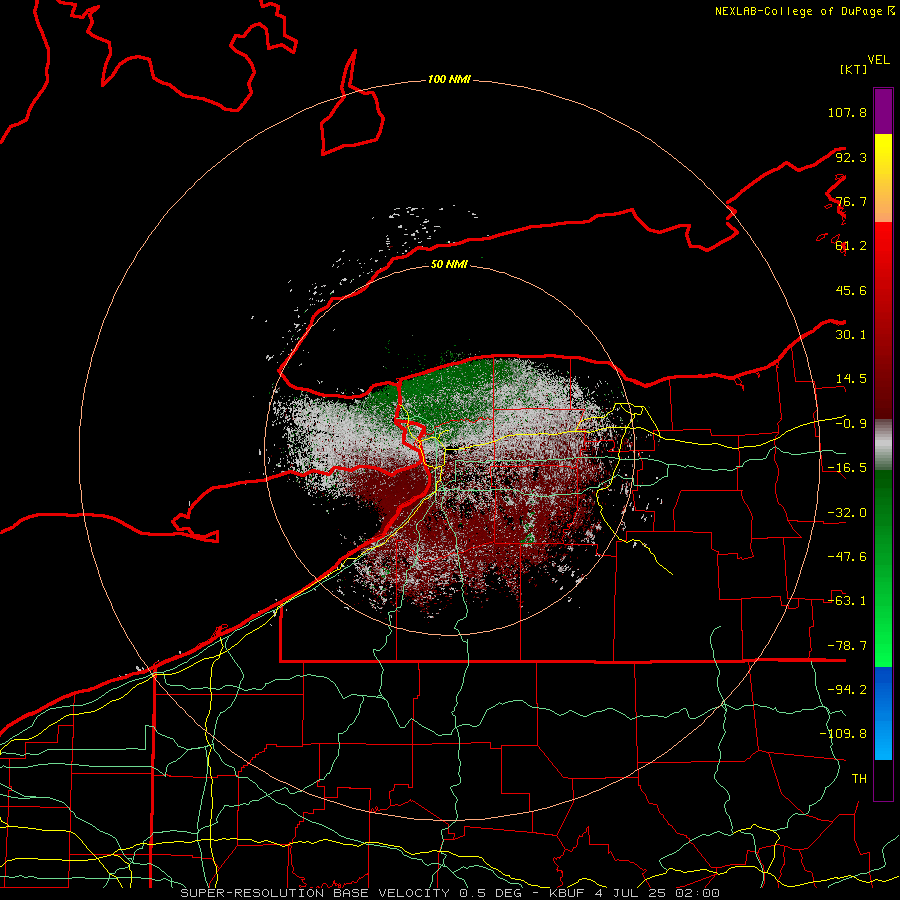Click the 45.6 velocity scale value
Image resolution: width=900 pixels, height=900 pixels.
pos(851,290)
